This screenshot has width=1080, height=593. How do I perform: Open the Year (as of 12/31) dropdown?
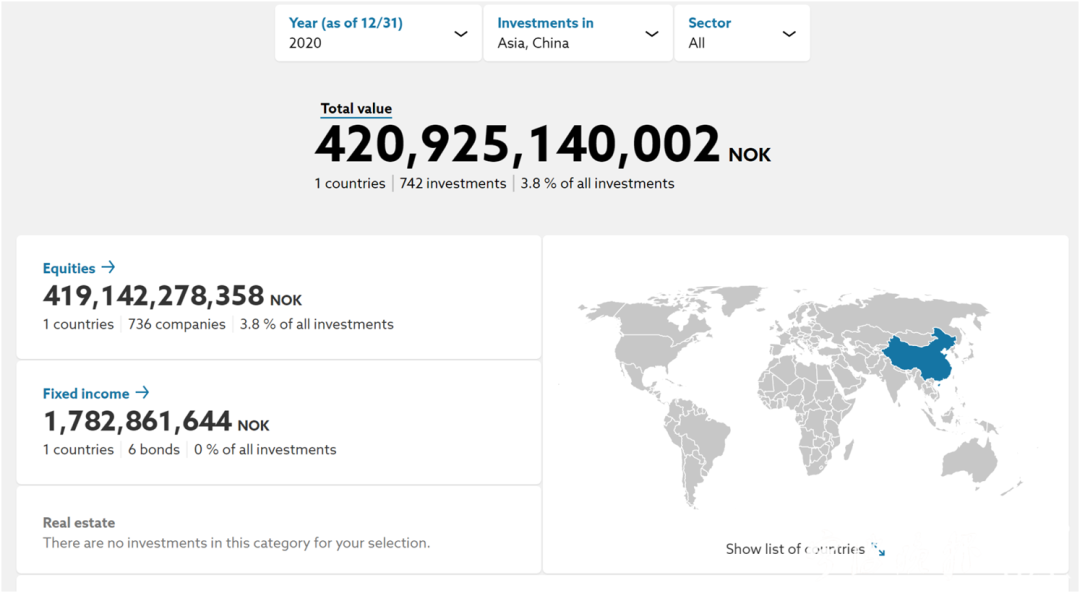point(378,33)
